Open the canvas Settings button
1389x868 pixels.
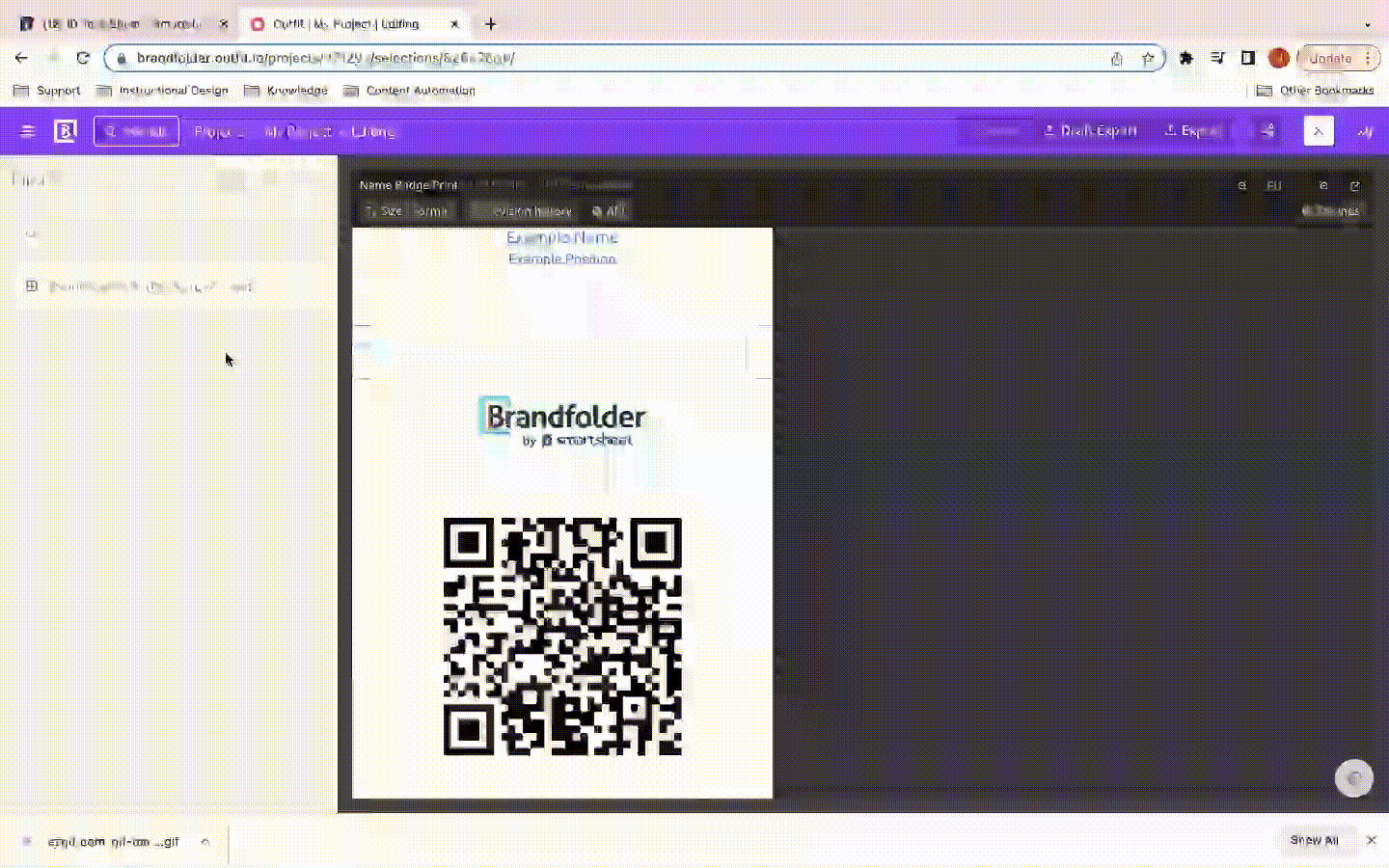pos(1330,211)
